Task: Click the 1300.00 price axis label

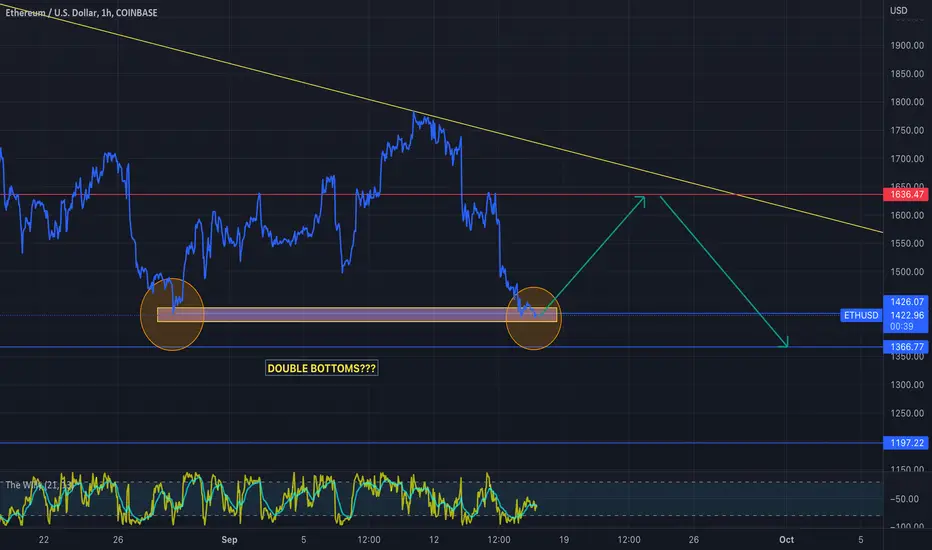Action: click(x=907, y=385)
